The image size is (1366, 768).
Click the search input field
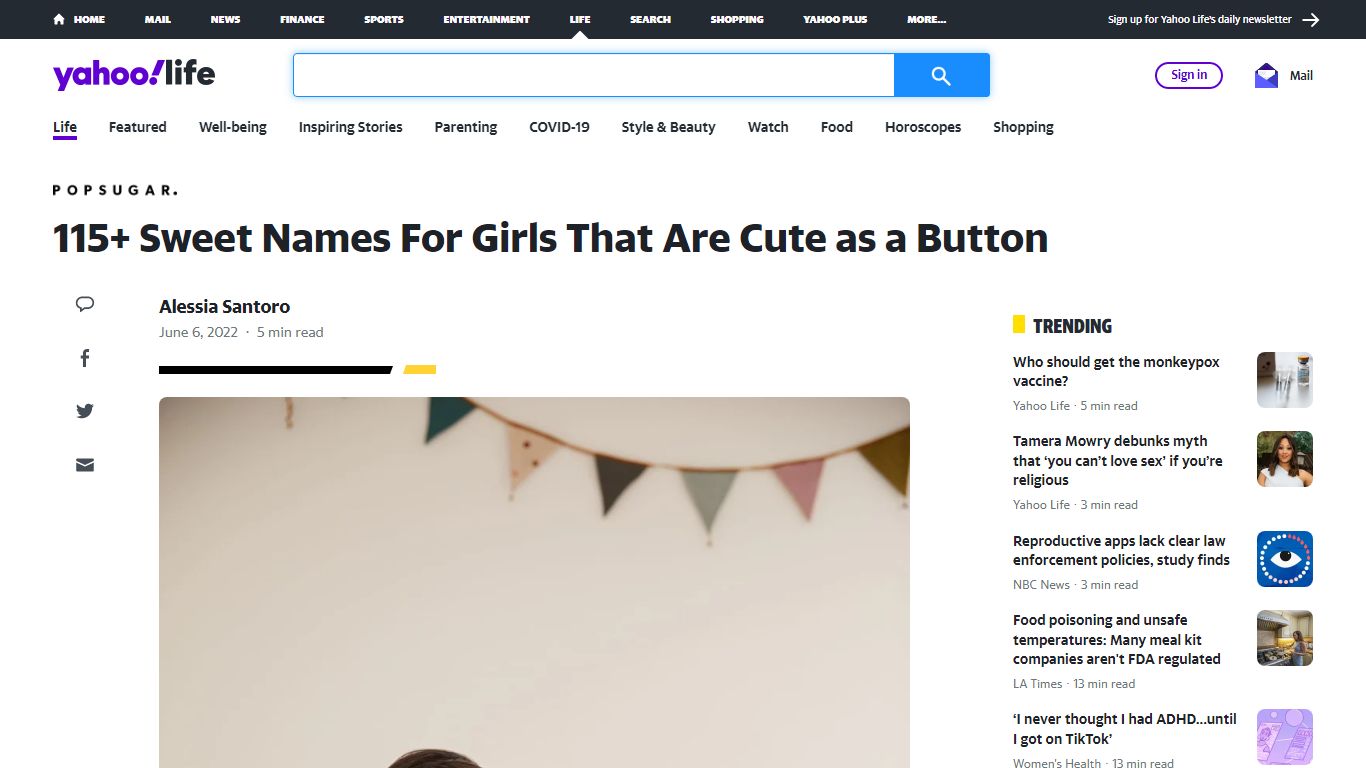[593, 75]
